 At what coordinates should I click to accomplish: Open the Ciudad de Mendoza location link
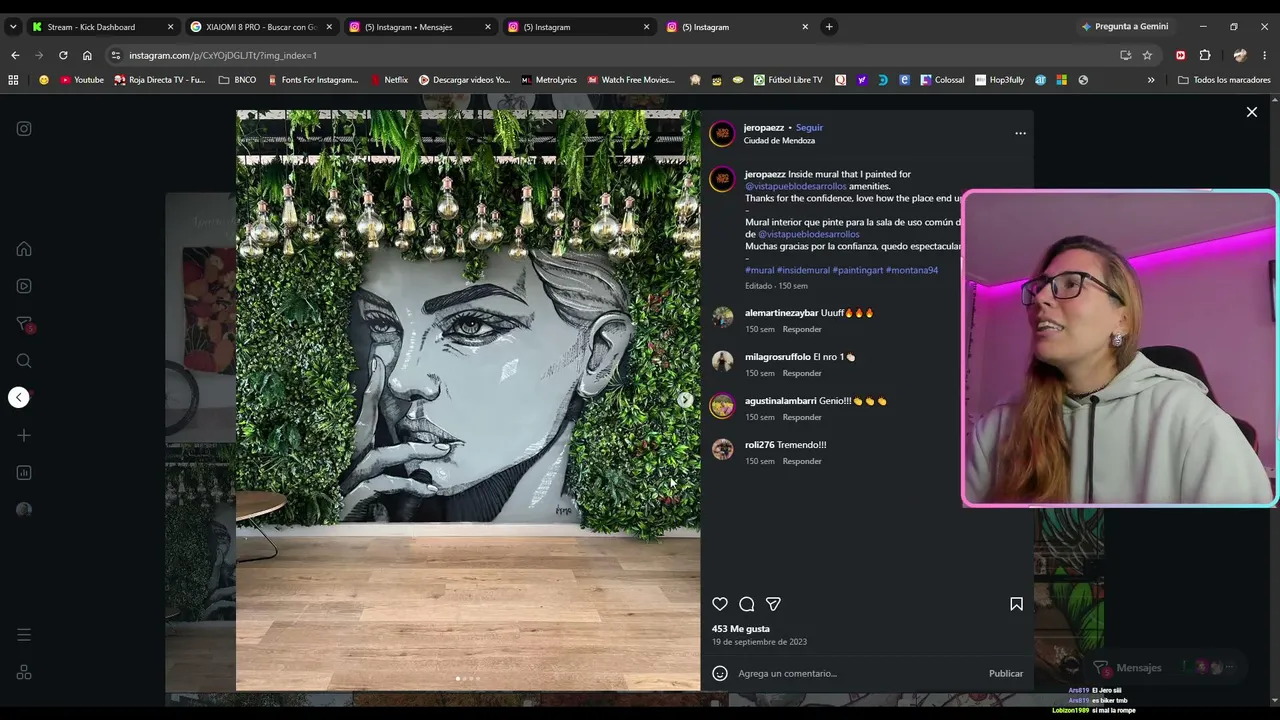(x=779, y=141)
